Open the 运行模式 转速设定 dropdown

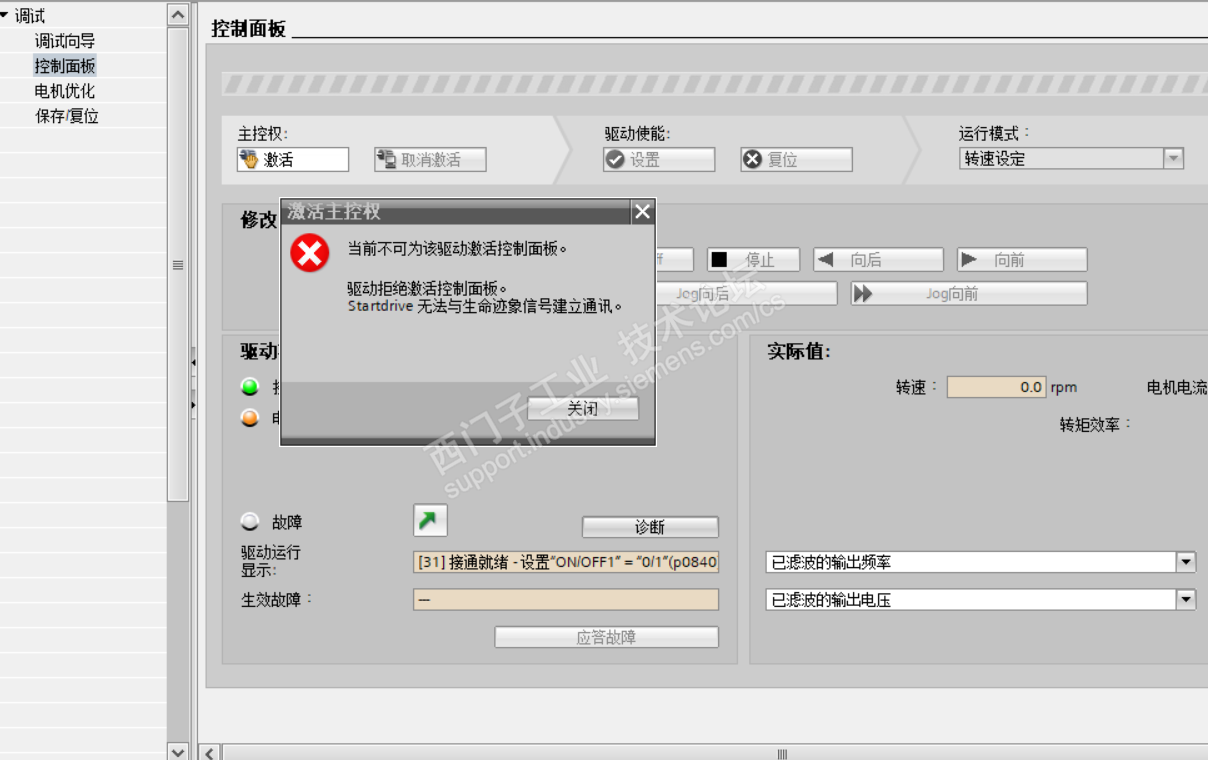[x=1173, y=158]
